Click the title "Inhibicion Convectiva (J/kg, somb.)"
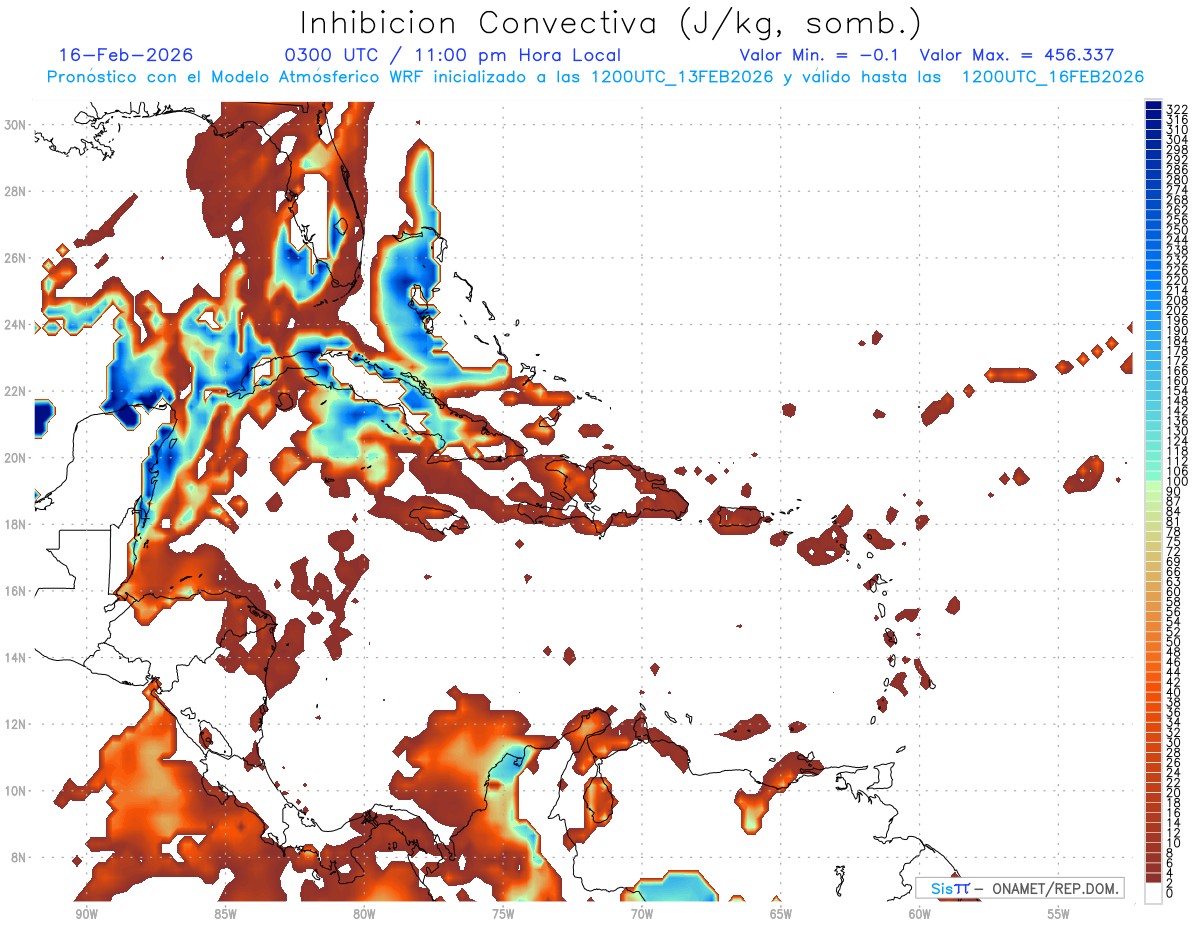 [x=611, y=24]
